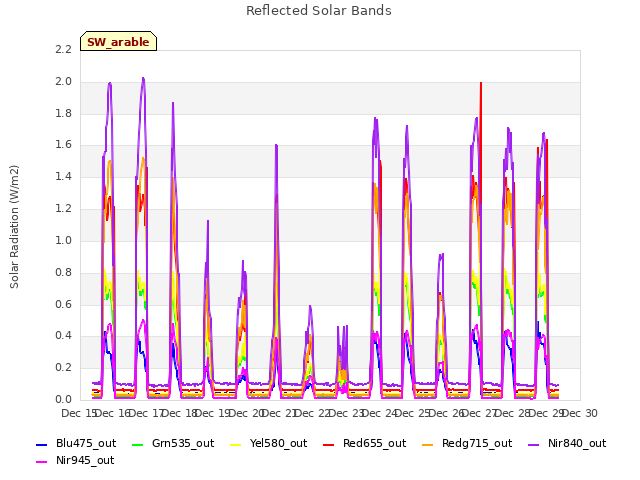The width and height of the screenshot is (640, 480).
Task: Click the 0.6 y-axis tick label
Action: 63,304
